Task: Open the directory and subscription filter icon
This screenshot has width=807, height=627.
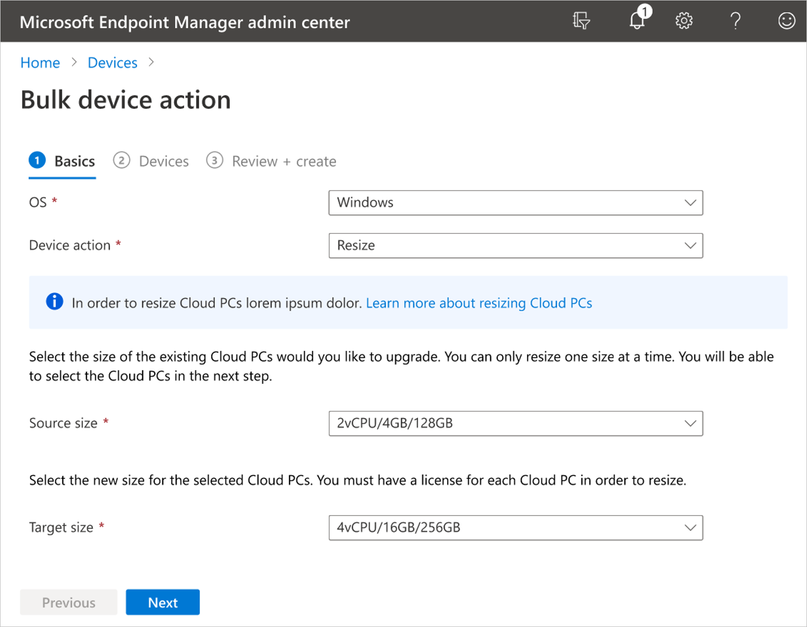Action: tap(582, 21)
